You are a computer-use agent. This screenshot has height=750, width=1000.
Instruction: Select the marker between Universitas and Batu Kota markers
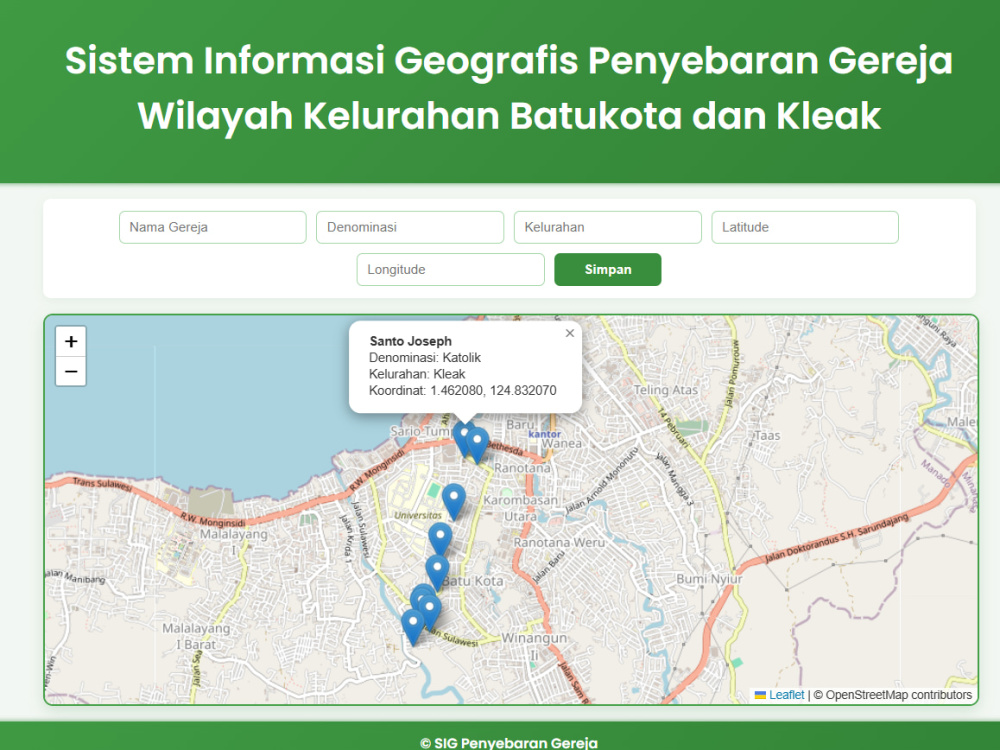[x=440, y=540]
